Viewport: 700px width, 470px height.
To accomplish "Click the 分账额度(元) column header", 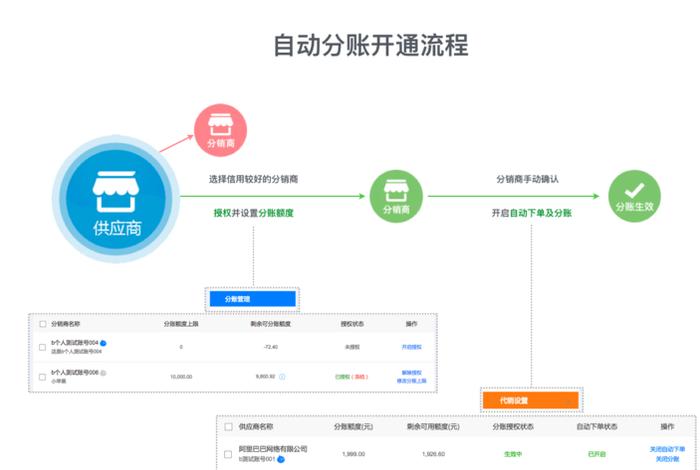I will pyautogui.click(x=354, y=427).
